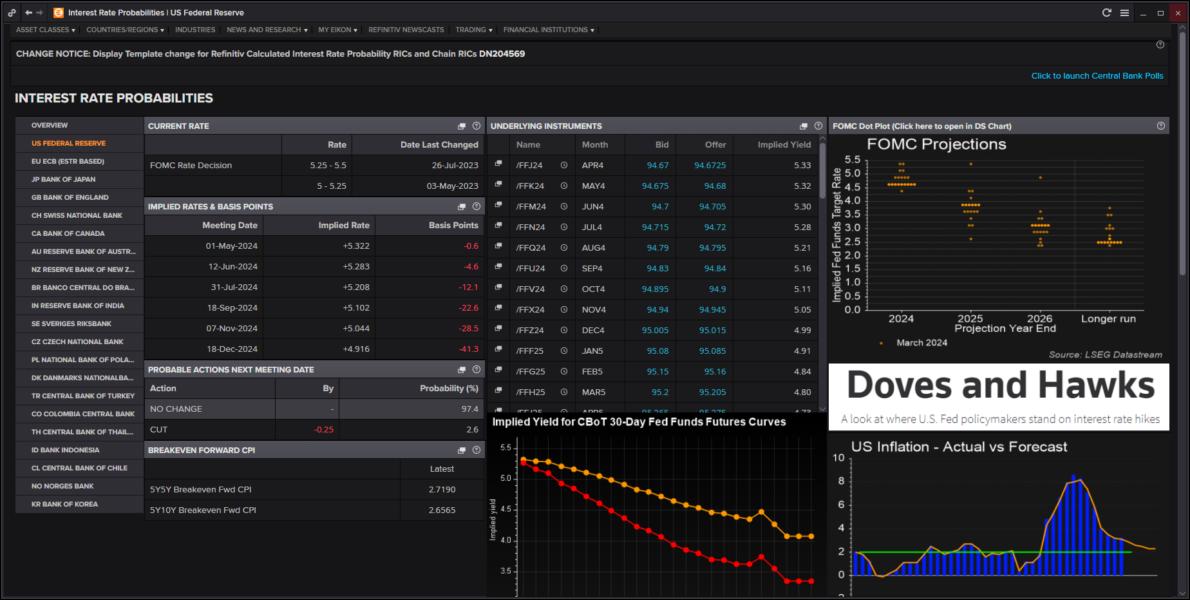Click the popout icon on IMPLIED RATES header

(x=461, y=204)
